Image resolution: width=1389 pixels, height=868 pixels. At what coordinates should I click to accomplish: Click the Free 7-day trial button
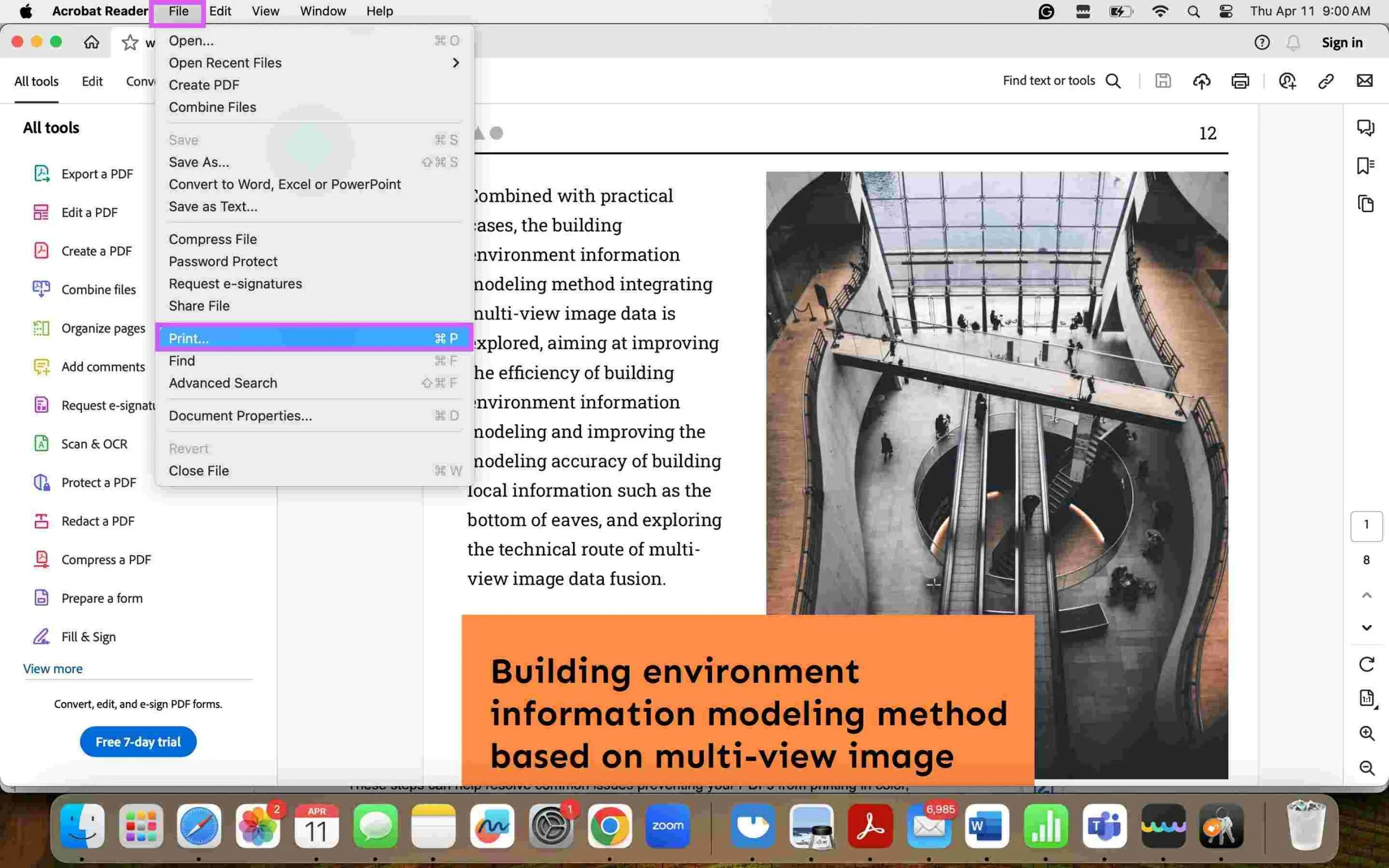point(137,742)
